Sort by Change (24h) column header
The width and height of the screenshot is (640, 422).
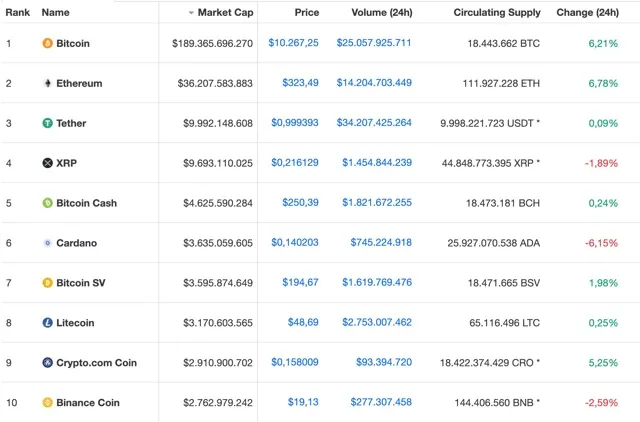pyautogui.click(x=587, y=12)
